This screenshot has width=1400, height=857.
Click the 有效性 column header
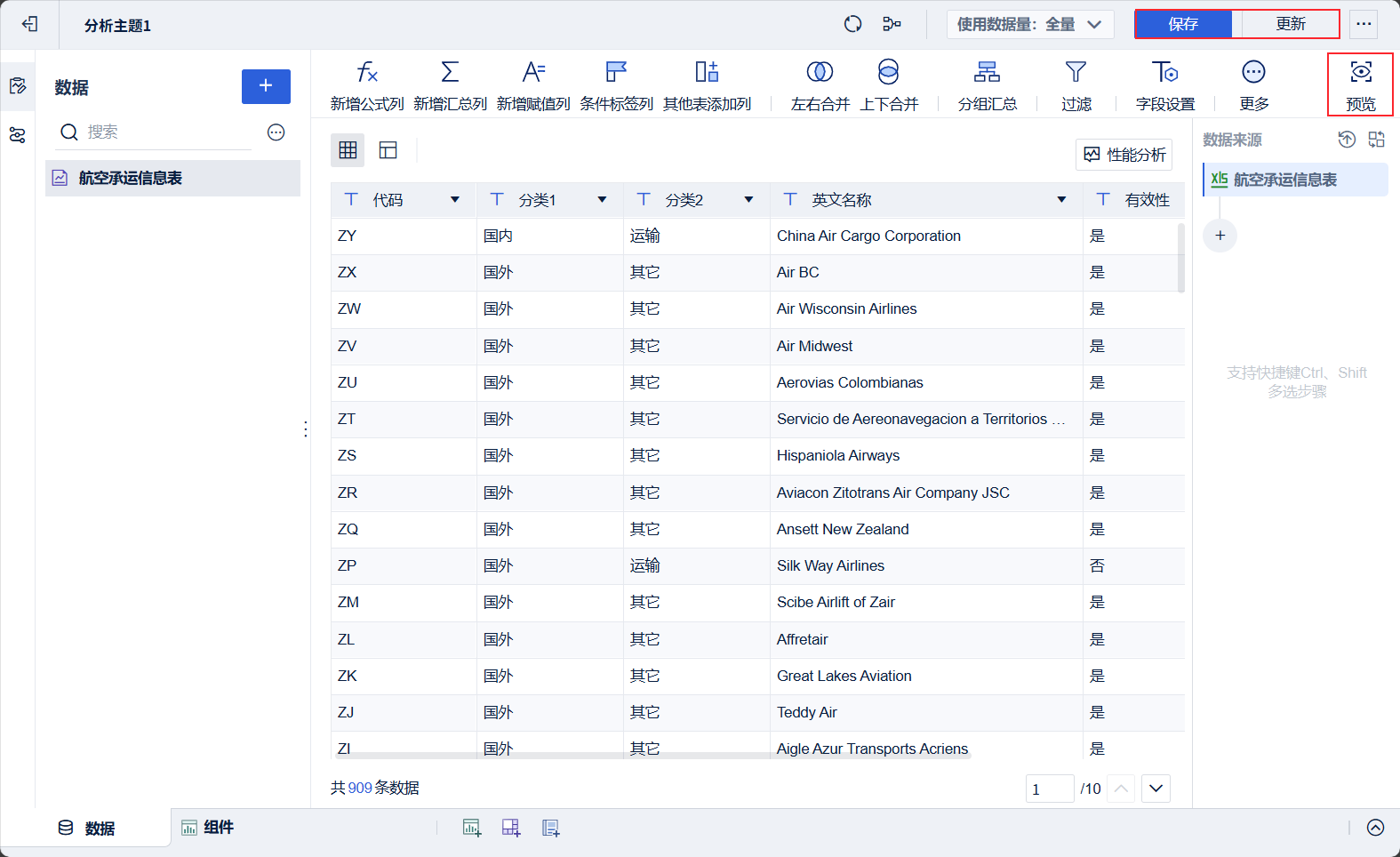[1134, 200]
